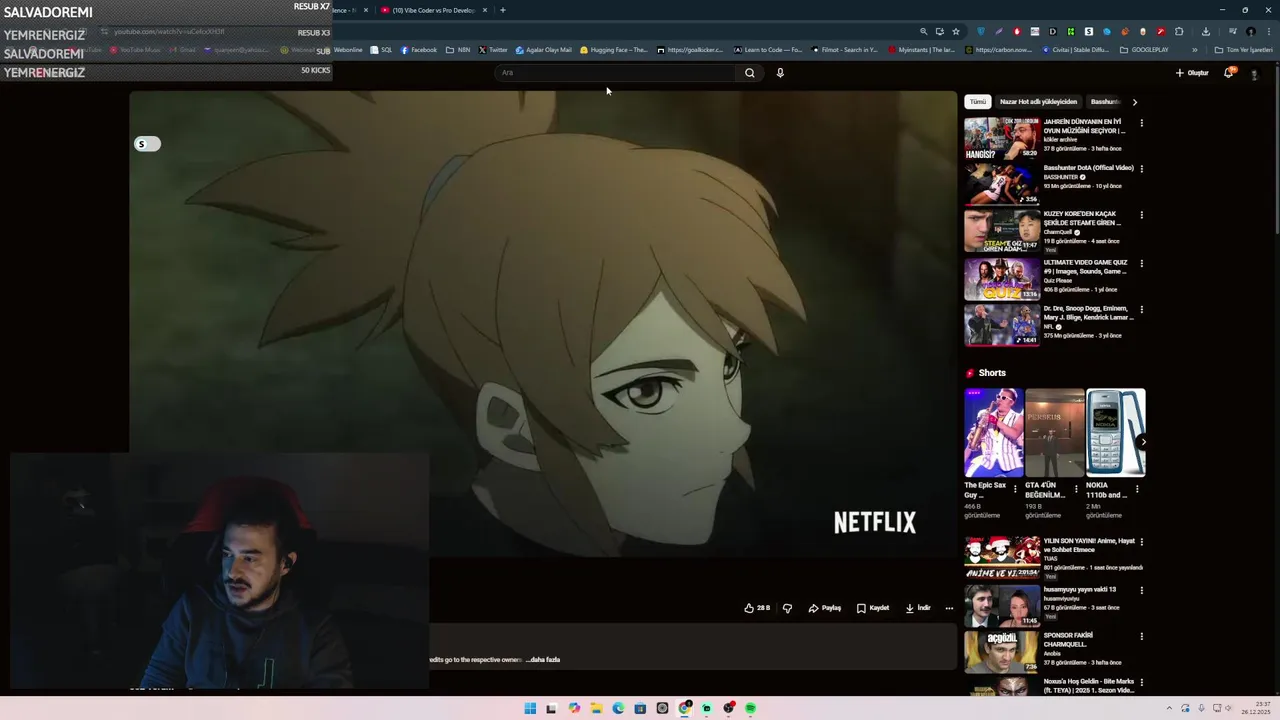Show next filter chips with arrow
Viewport: 1280px width, 720px height.
coord(1134,102)
